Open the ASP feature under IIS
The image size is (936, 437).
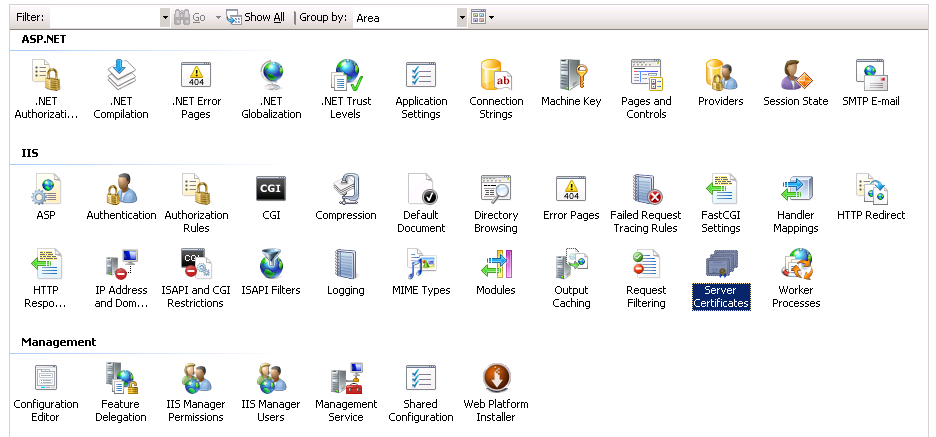coord(46,197)
